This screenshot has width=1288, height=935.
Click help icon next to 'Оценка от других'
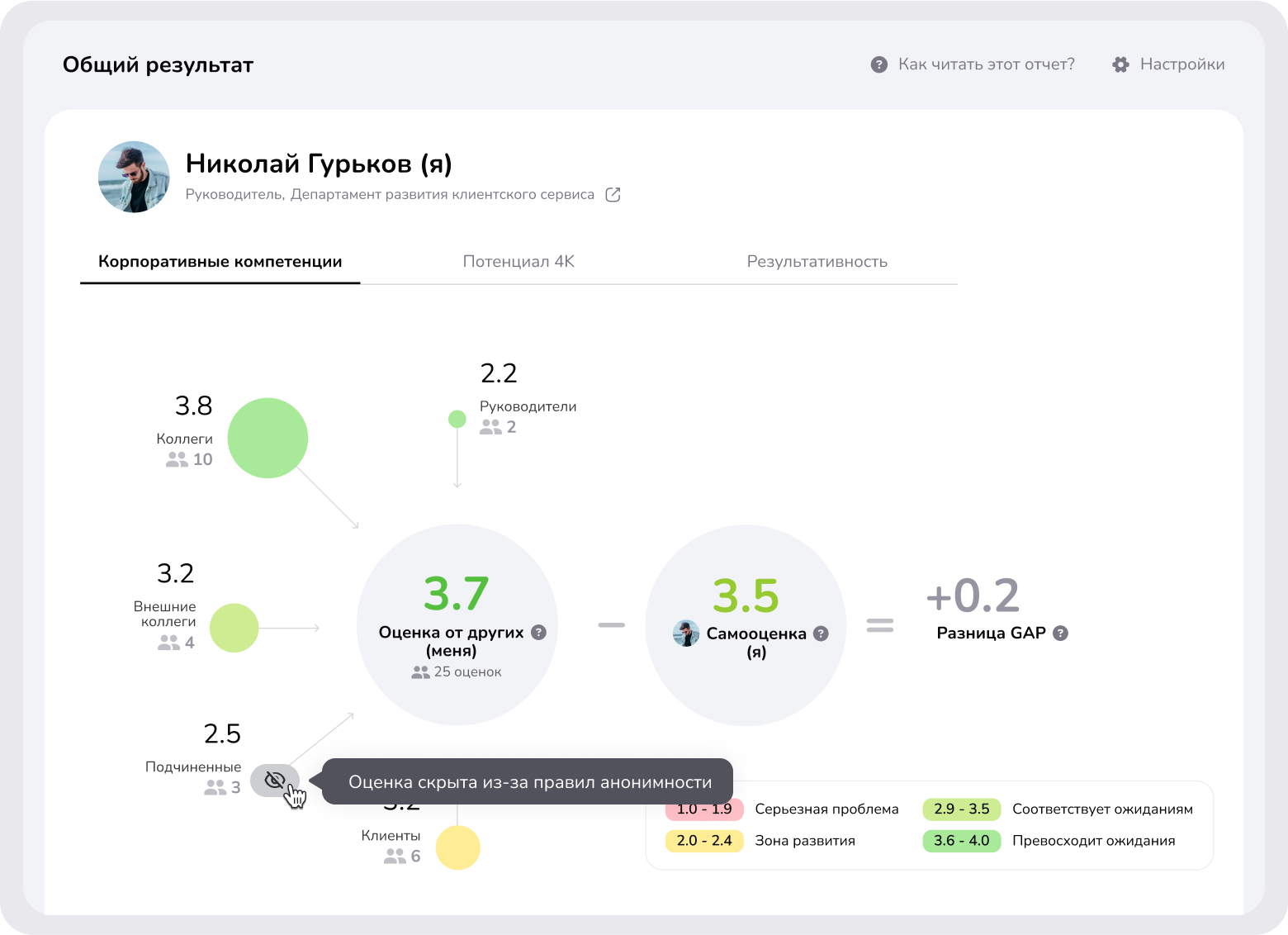point(538,633)
